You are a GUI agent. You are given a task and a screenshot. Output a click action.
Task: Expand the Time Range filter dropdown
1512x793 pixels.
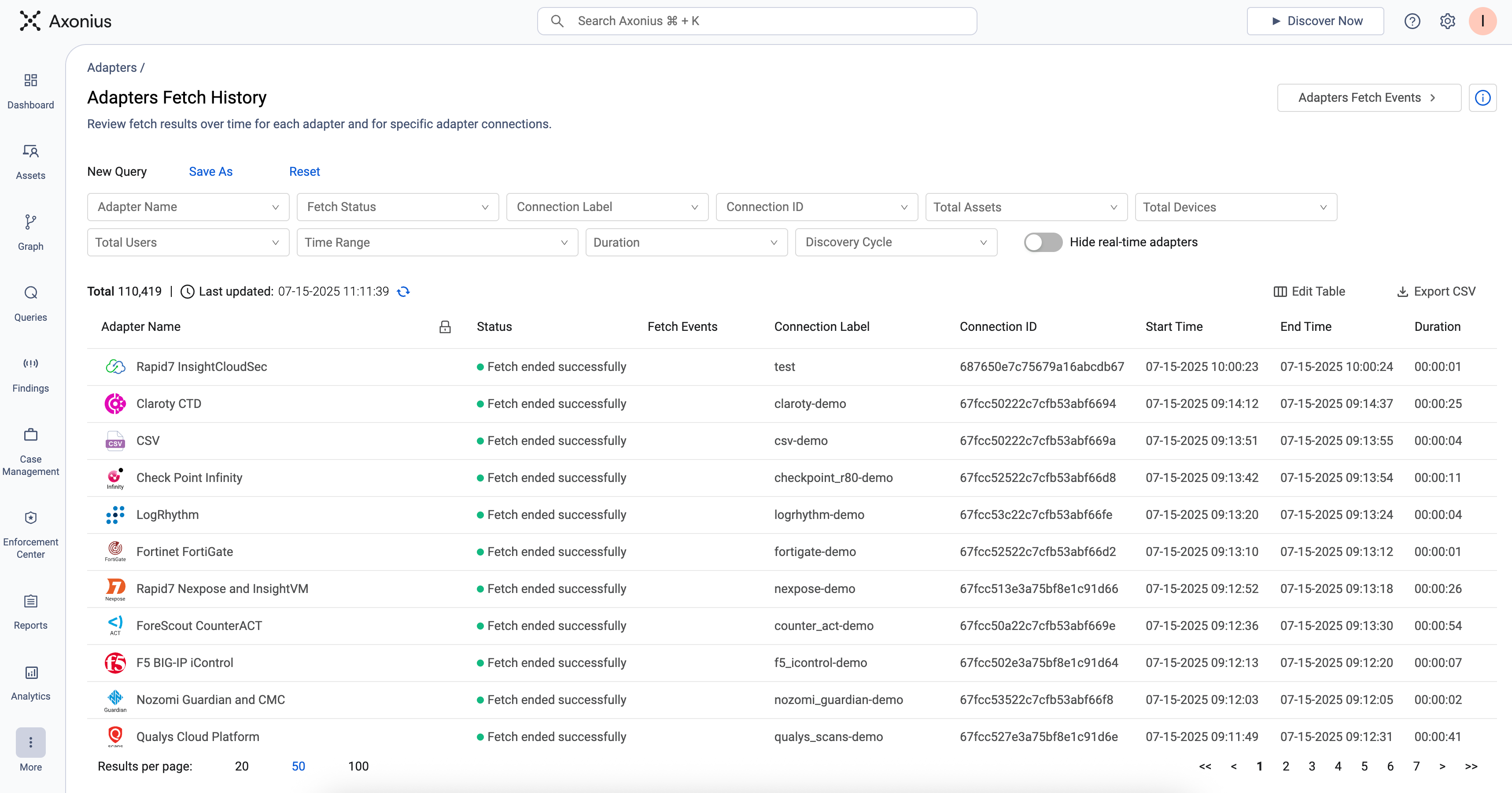[x=437, y=243]
